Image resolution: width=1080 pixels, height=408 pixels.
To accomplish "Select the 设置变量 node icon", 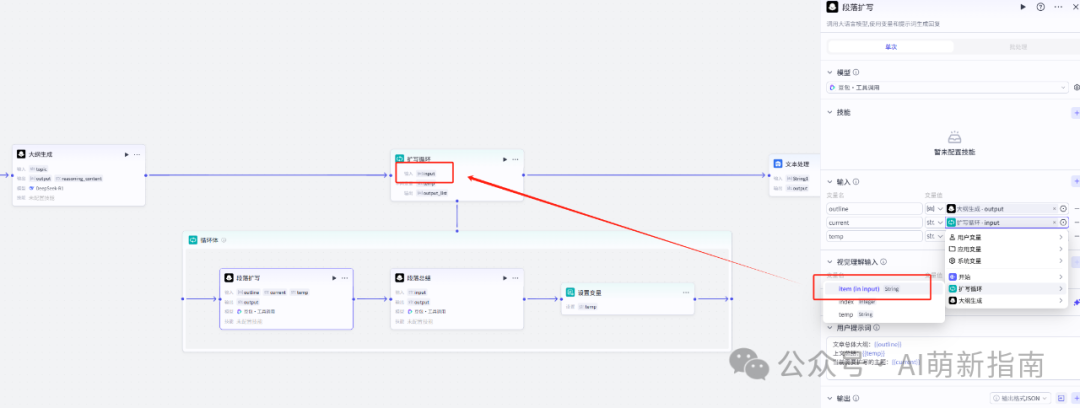I will click(x=570, y=292).
